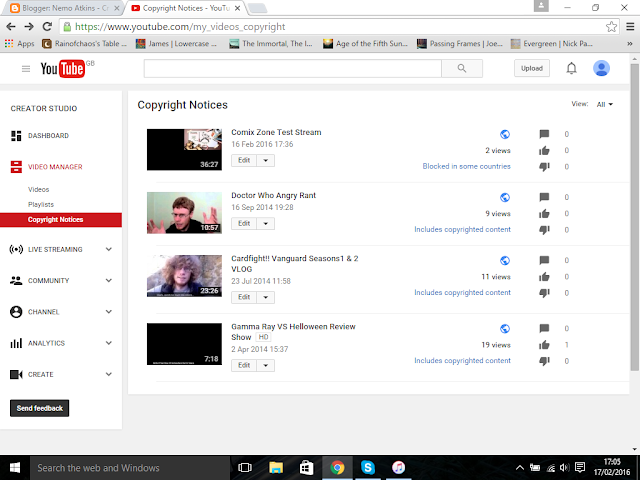This screenshot has width=640, height=480.
Task: Edit the Doctor Who Angry Rant video
Action: [x=244, y=224]
